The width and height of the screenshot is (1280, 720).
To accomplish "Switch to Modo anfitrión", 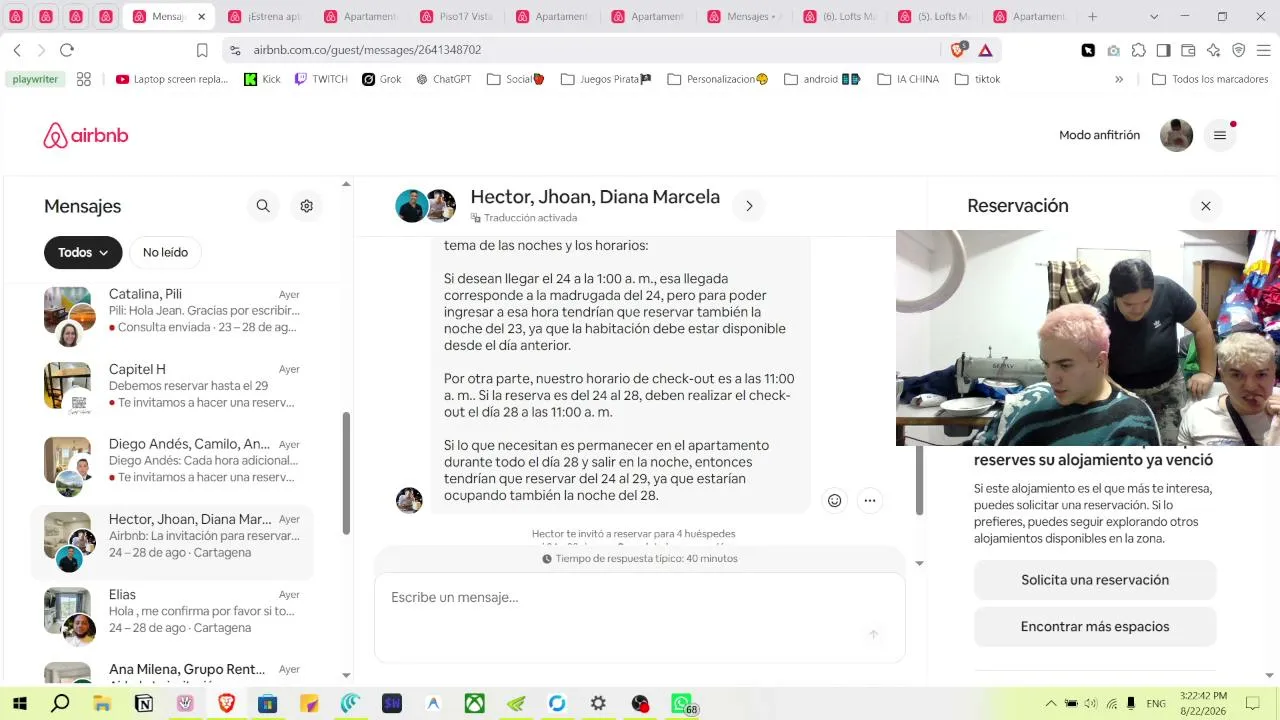I will tap(1099, 135).
